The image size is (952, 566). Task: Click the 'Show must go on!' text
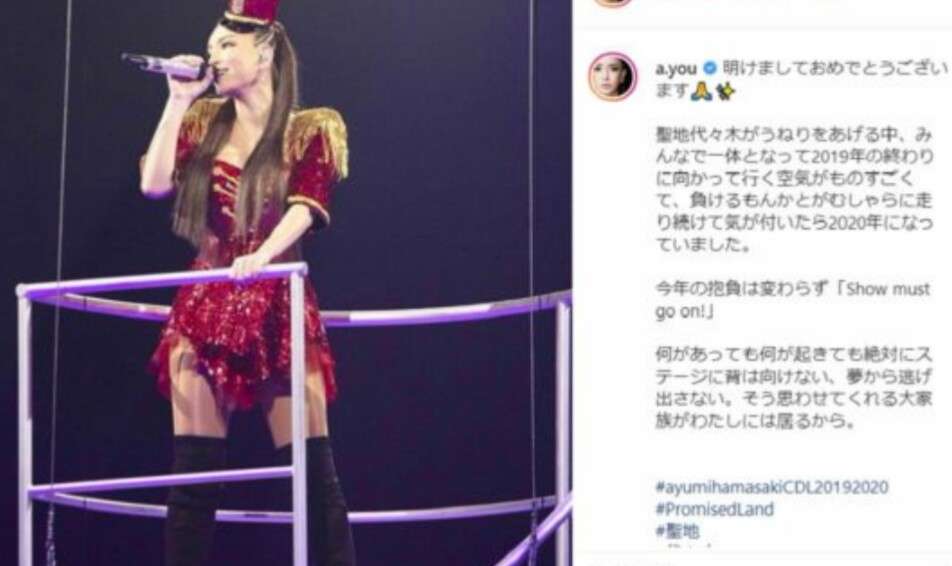(x=793, y=300)
